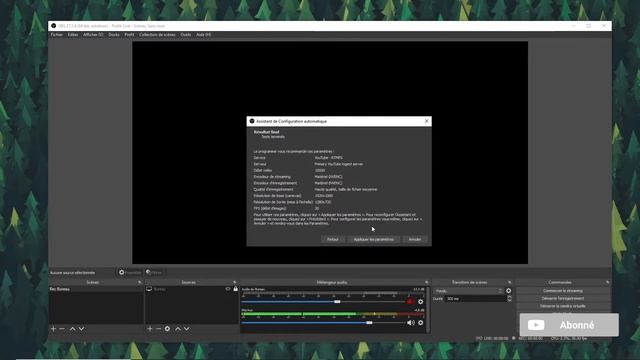Viewport: 640px width, 360px height.
Task: Add a new source with plus icon
Action: click(x=150, y=329)
